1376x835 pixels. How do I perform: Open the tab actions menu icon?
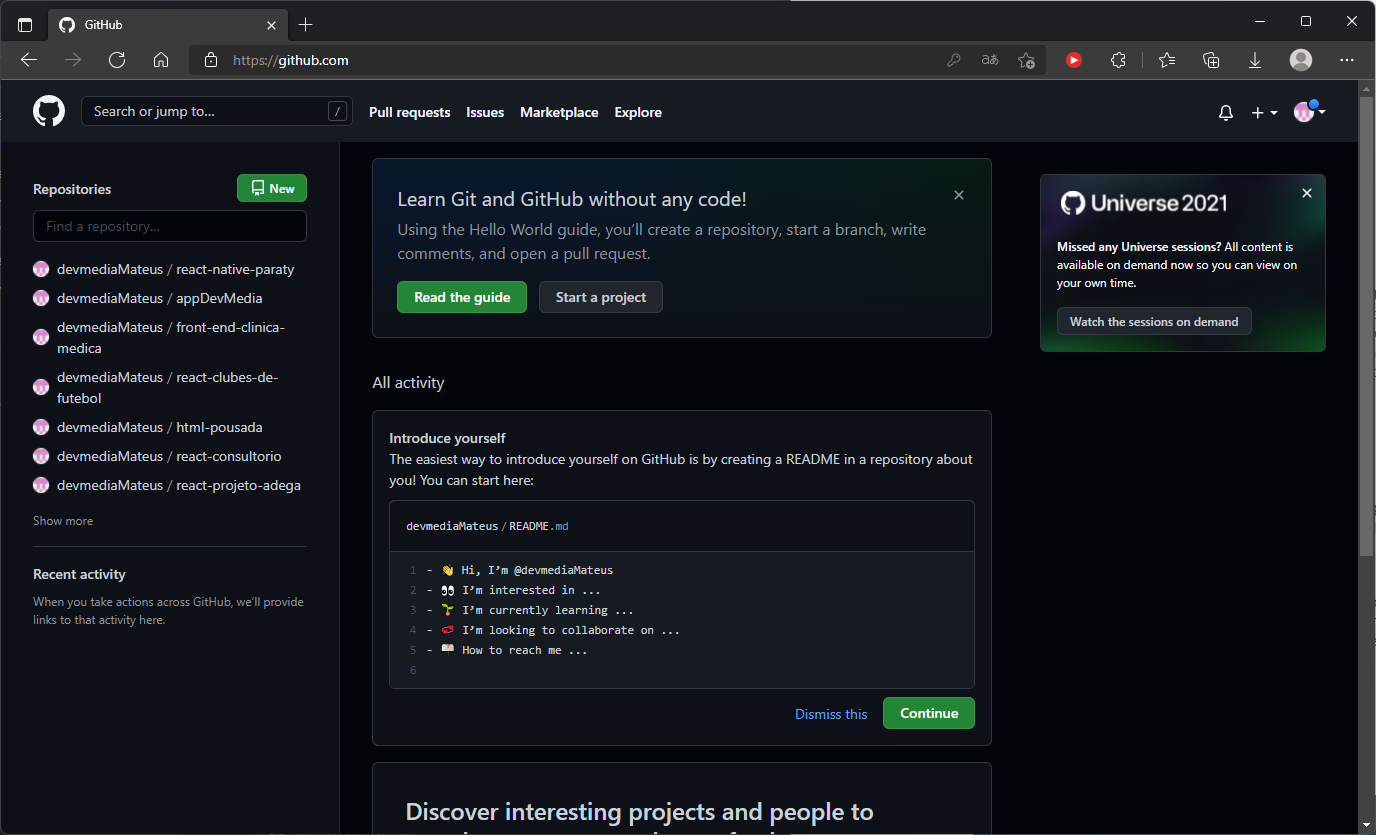[x=25, y=24]
